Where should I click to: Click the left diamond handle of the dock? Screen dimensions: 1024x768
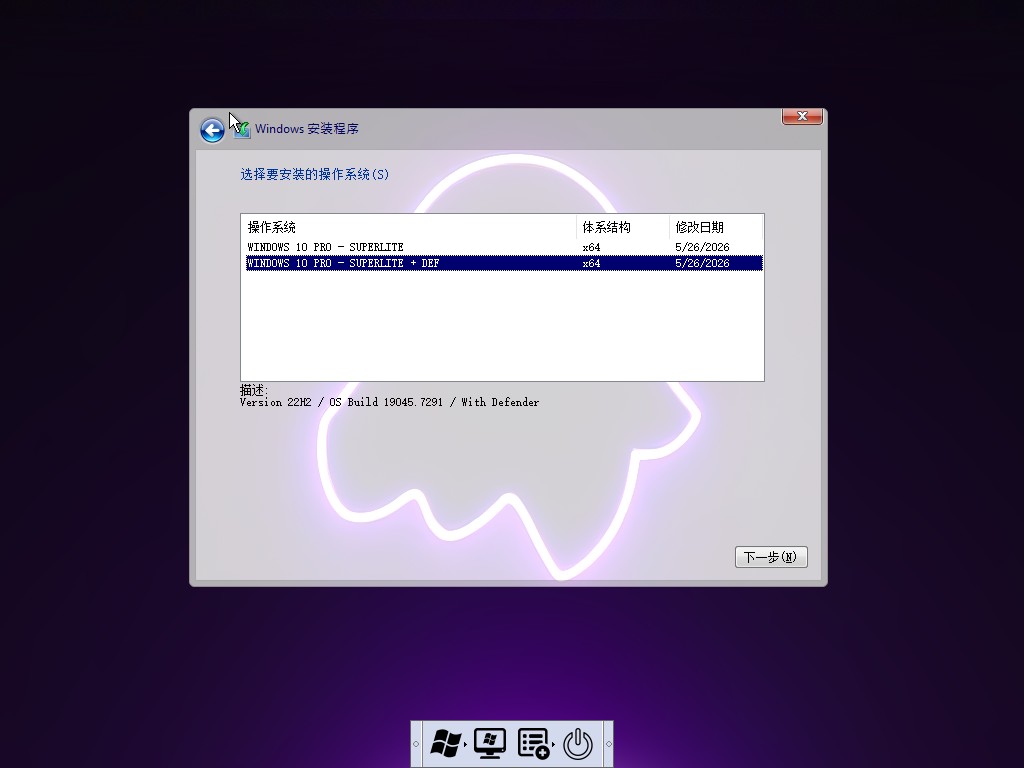(x=416, y=744)
